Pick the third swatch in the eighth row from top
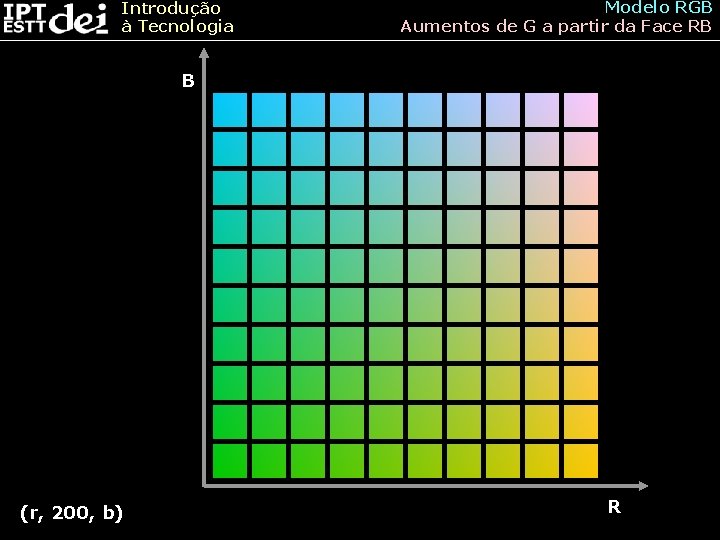 tap(308, 382)
